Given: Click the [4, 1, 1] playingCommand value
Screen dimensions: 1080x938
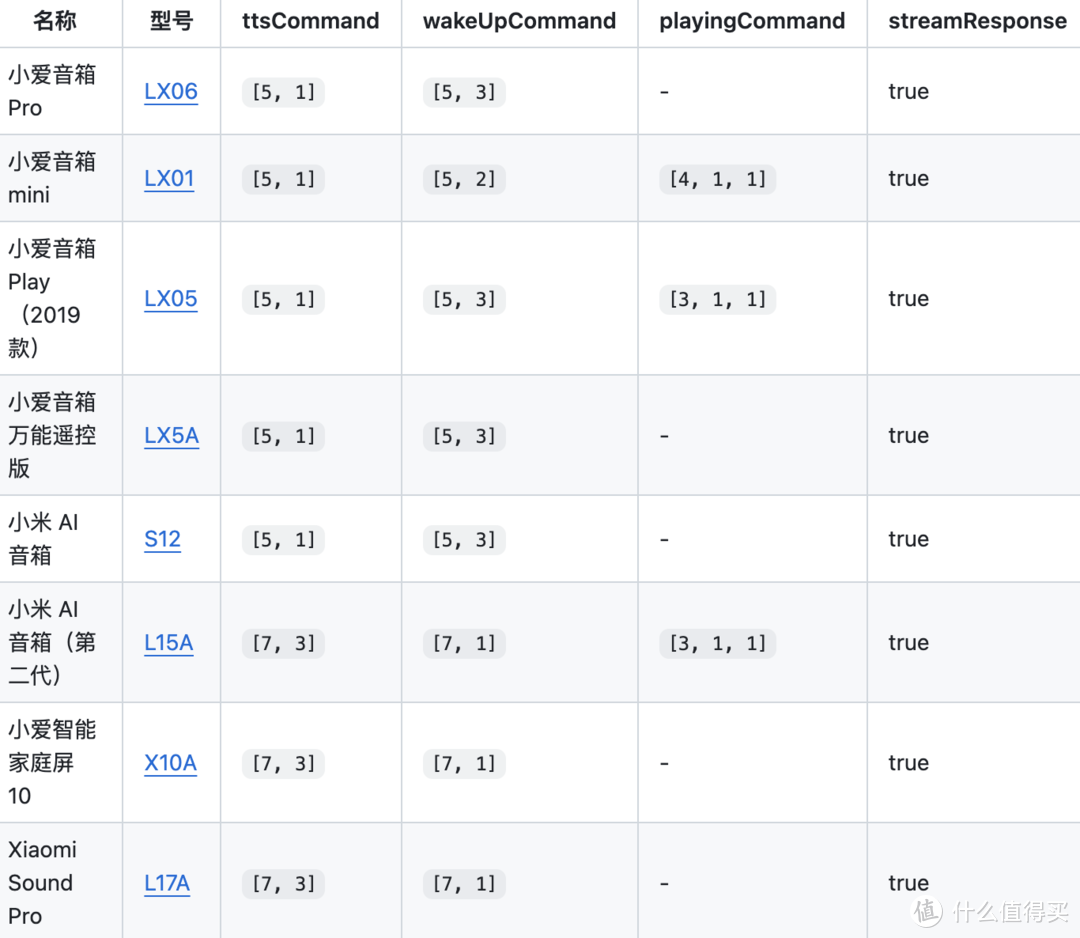Looking at the screenshot, I should pyautogui.click(x=717, y=180).
